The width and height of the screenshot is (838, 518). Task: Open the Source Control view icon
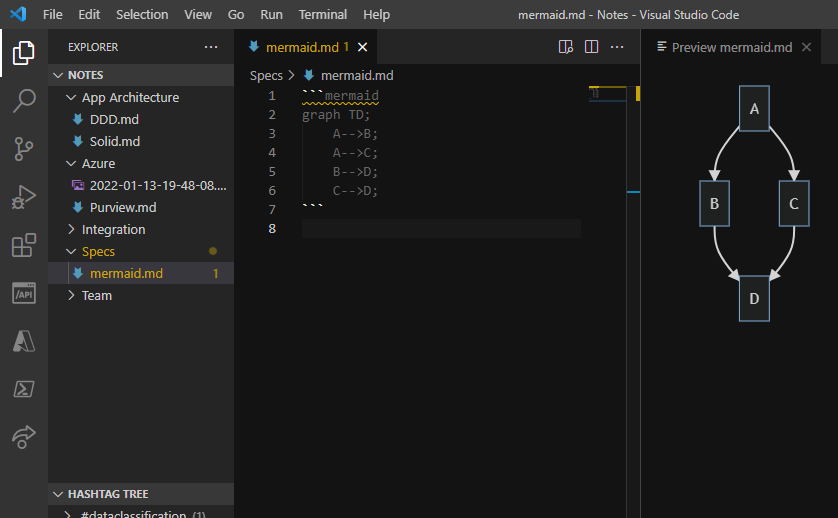click(x=24, y=149)
